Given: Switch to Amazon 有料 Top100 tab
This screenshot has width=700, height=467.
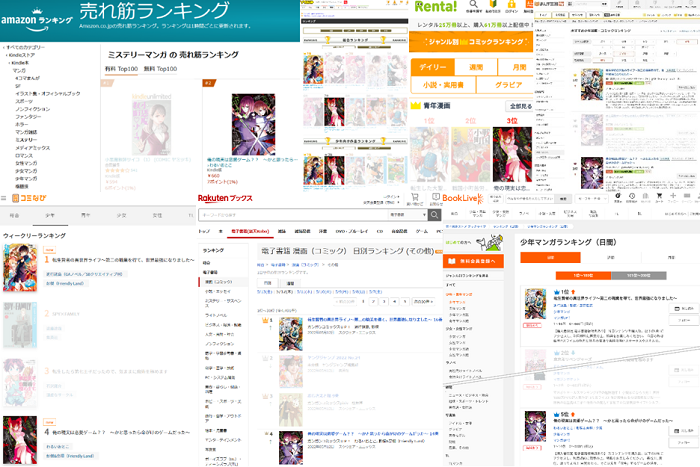Looking at the screenshot, I should (x=121, y=69).
